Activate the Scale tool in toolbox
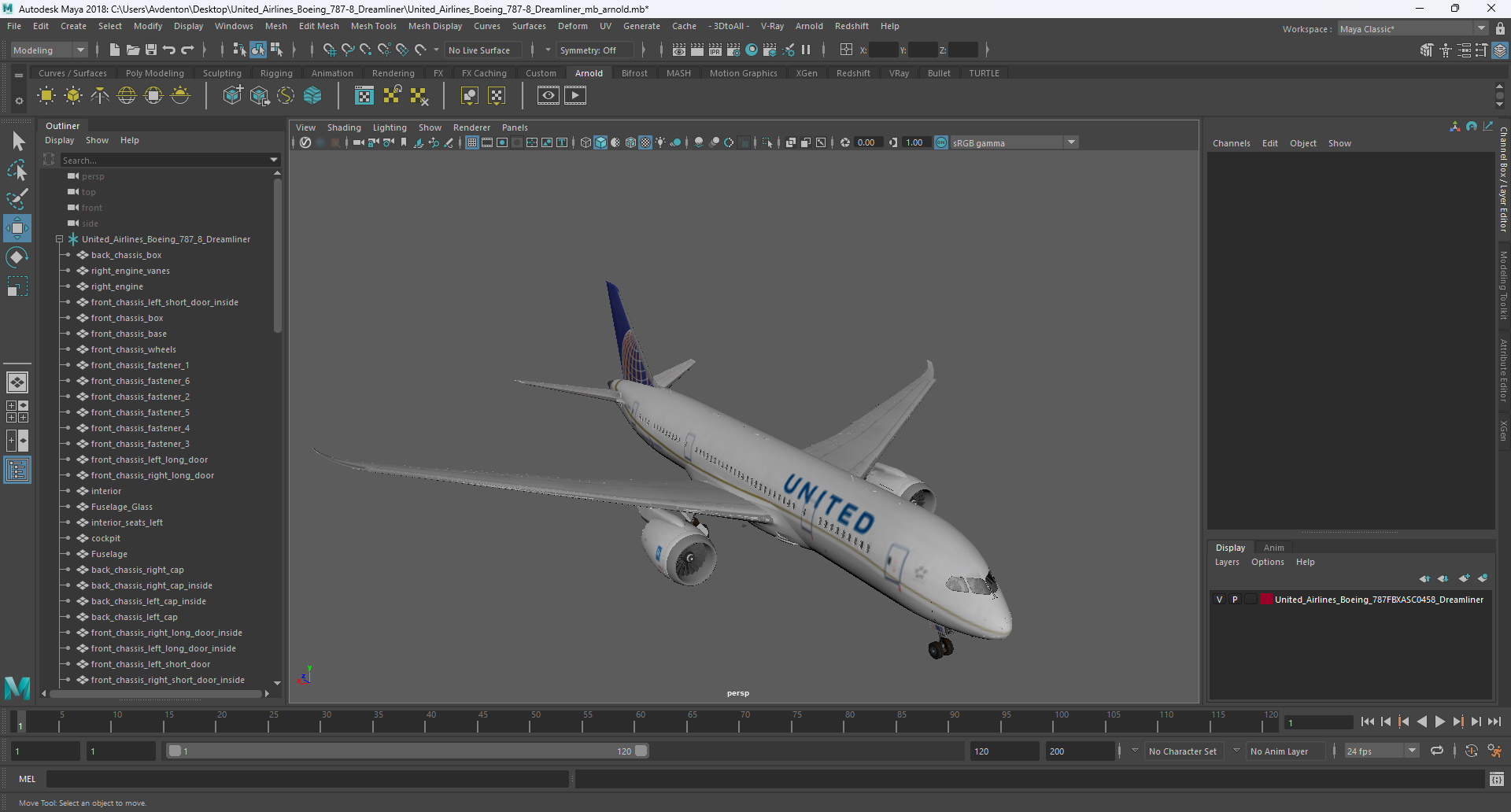 pos(17,286)
